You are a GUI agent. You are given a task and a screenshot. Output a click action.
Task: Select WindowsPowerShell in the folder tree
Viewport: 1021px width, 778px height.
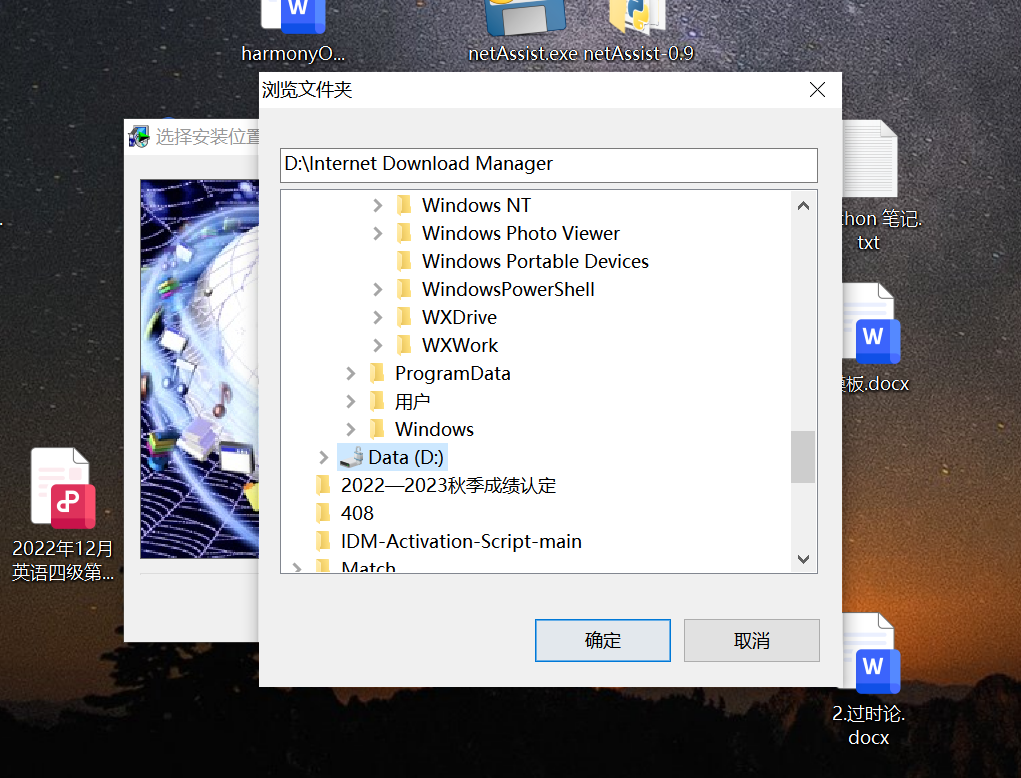tap(508, 290)
